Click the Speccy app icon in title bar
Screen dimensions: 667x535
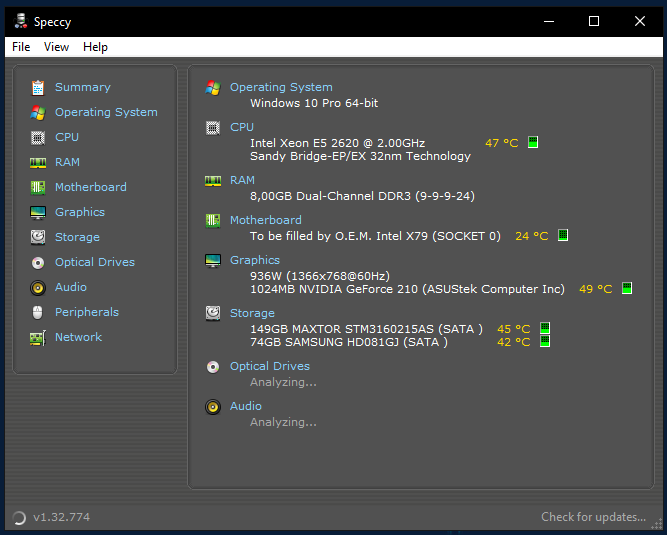20,21
